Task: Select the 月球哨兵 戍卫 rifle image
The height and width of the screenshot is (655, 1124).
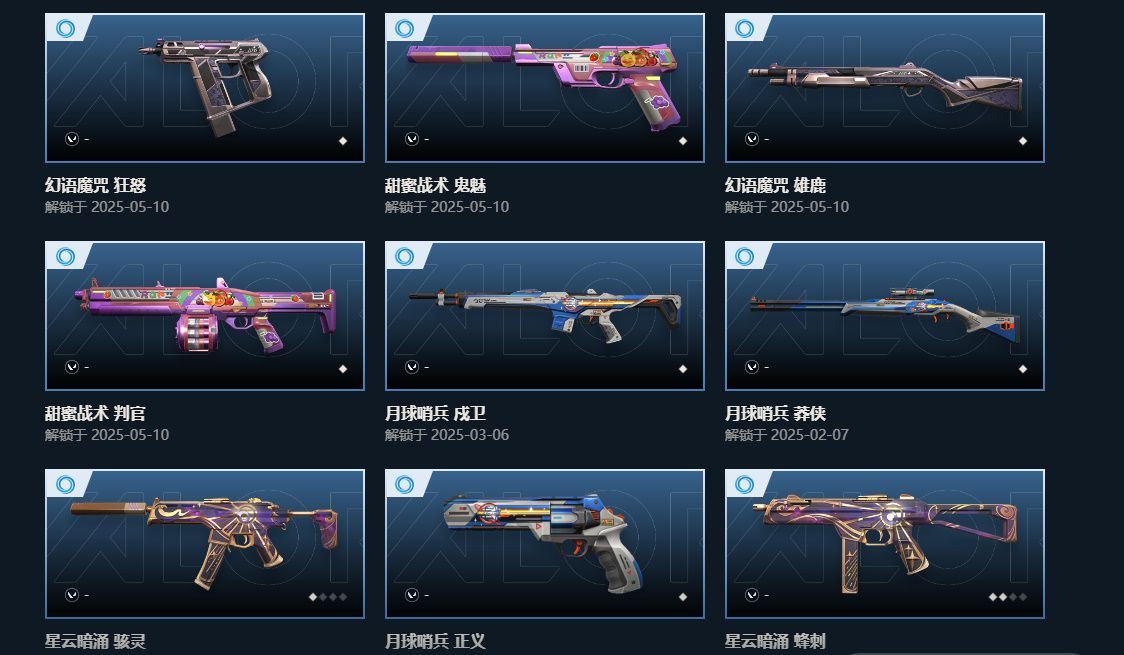Action: [x=545, y=315]
